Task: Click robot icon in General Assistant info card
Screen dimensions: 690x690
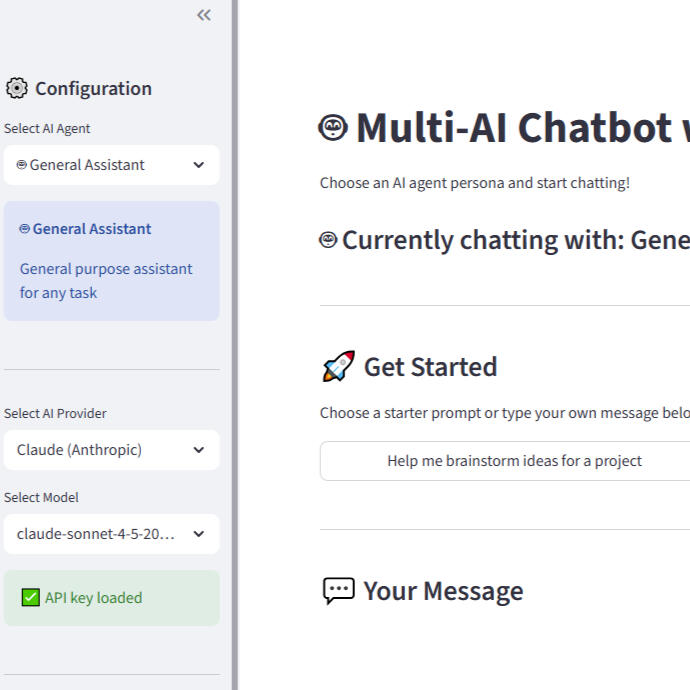Action: pos(25,229)
